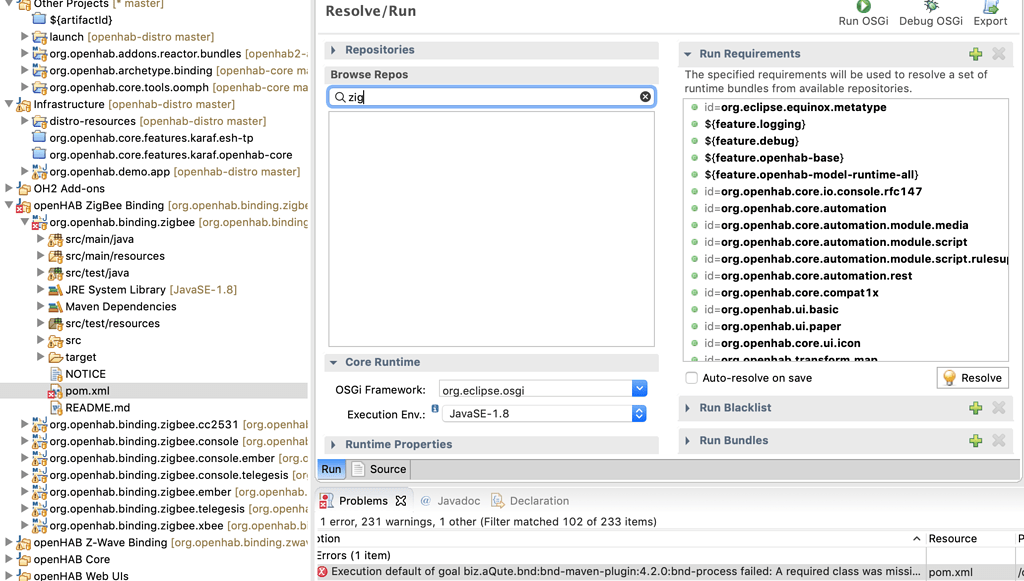
Task: Open the Javadoc view tab
Action: pos(451,501)
